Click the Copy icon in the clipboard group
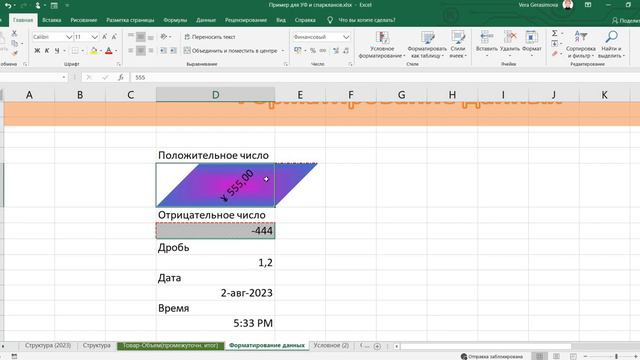Image resolution: width=640 pixels, height=360 pixels. (x=15, y=43)
